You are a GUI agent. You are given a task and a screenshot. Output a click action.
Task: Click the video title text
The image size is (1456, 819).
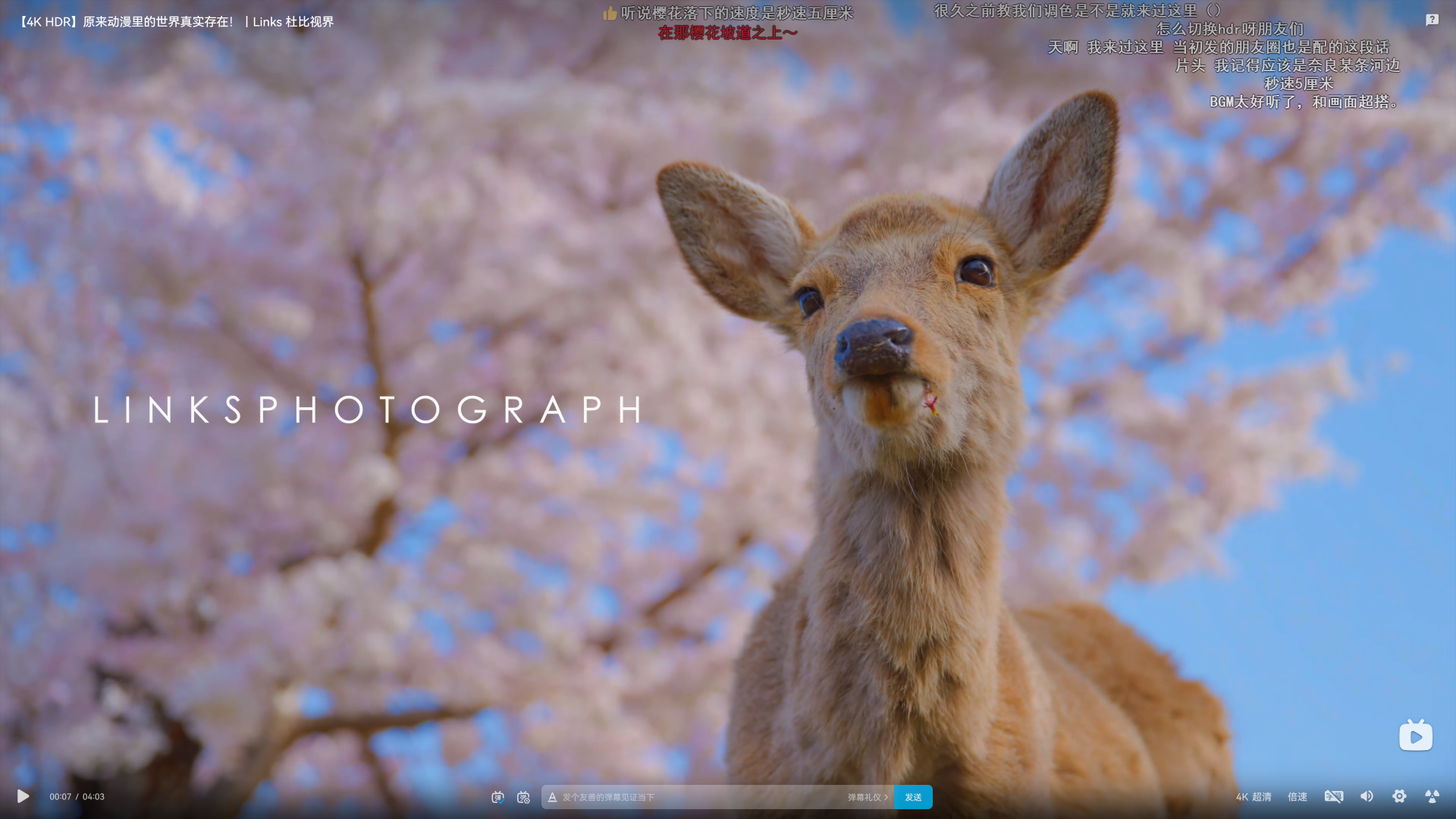[x=174, y=21]
